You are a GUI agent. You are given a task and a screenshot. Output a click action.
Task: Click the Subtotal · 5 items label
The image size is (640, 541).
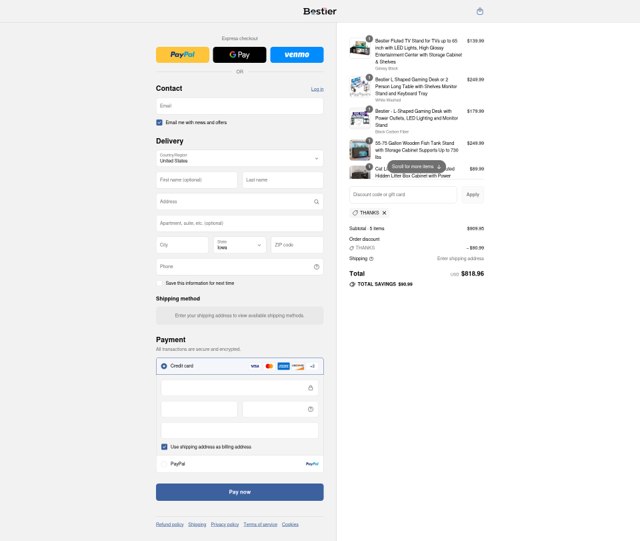[x=367, y=229]
